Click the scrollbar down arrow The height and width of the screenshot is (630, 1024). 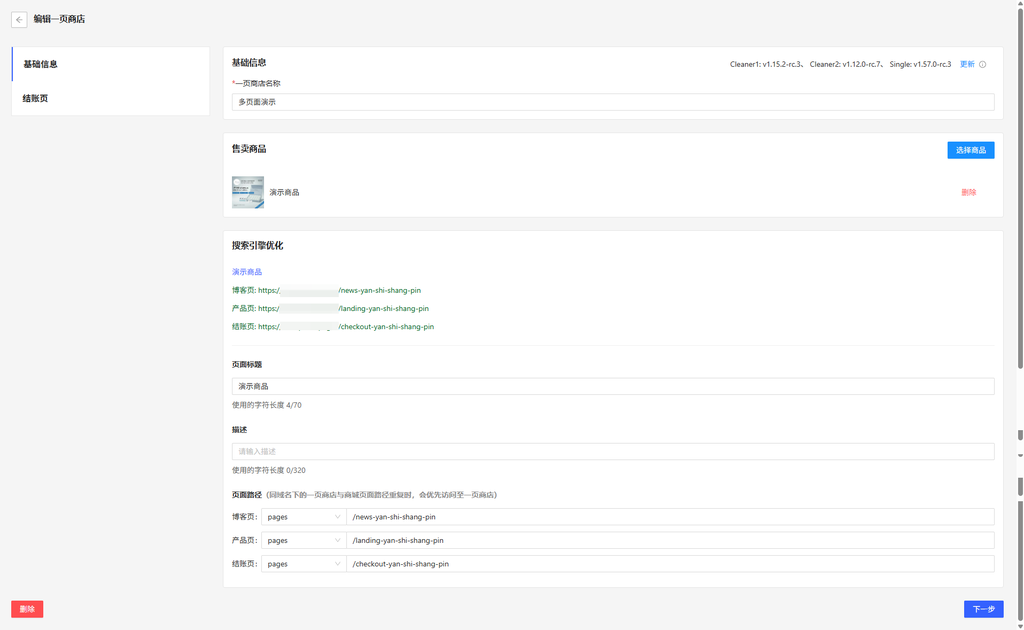[1019, 624]
